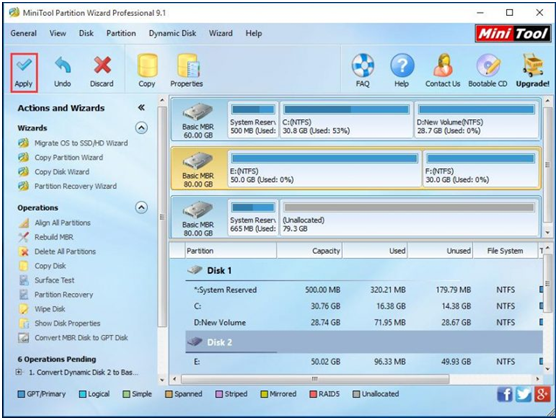The image size is (558, 420).
Task: Click the left panel scroll down arrow
Action: [x=162, y=380]
